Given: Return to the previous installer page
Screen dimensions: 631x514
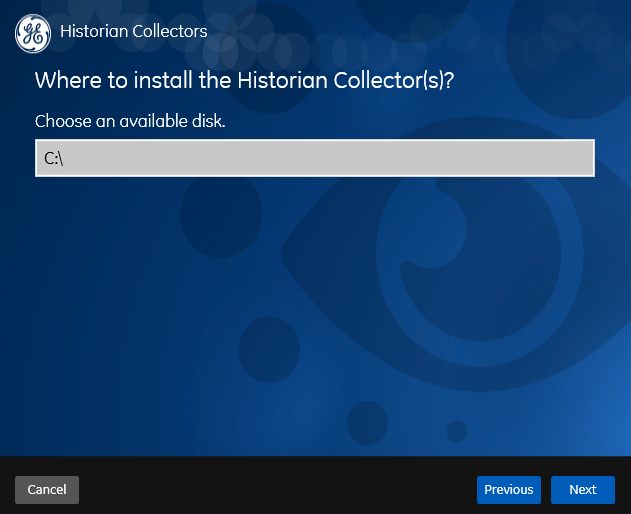Looking at the screenshot, I should [x=509, y=489].
